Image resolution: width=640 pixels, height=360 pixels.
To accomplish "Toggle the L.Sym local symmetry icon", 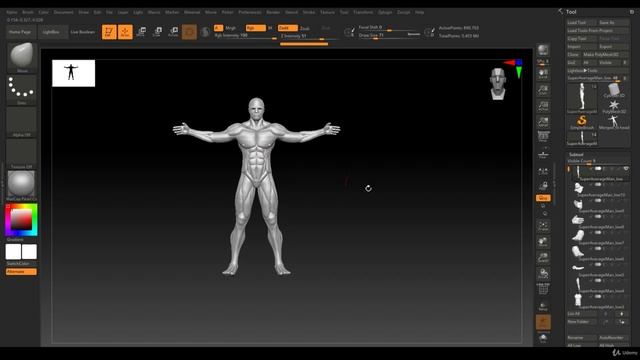I will (543, 171).
